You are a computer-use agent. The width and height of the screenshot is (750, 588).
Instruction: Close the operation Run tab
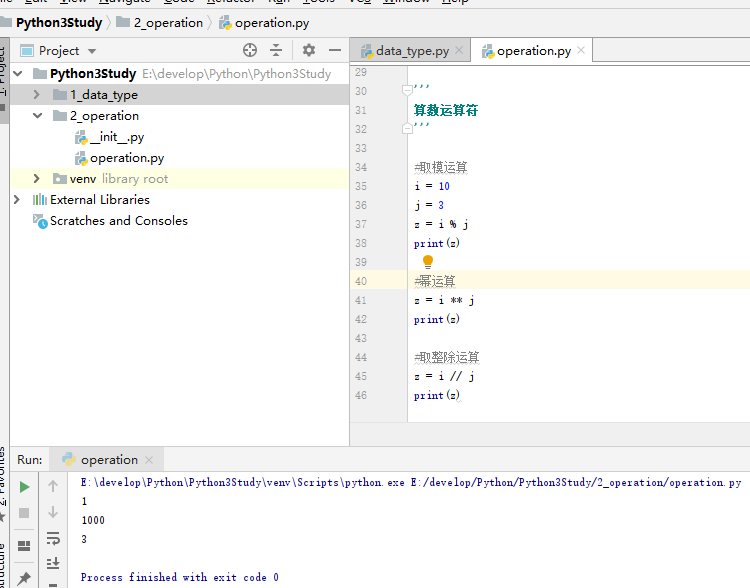click(149, 460)
